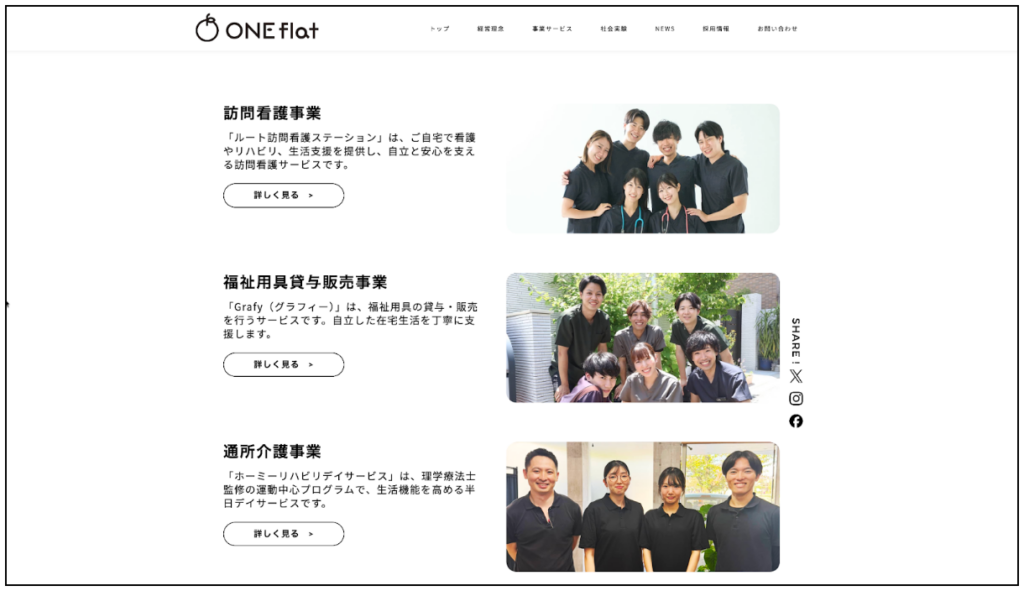The height and width of the screenshot is (591, 1024).
Task: Click 詳しく見る under 福祉用具貸与販売事業
Action: [283, 364]
